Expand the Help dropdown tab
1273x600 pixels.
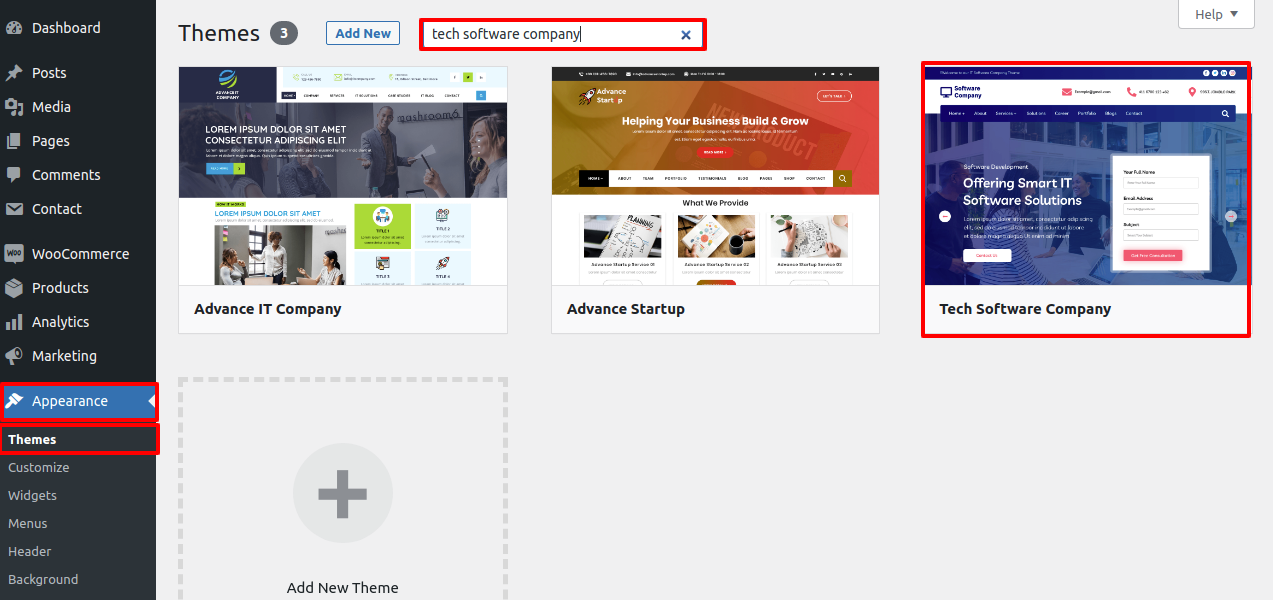(x=1215, y=14)
